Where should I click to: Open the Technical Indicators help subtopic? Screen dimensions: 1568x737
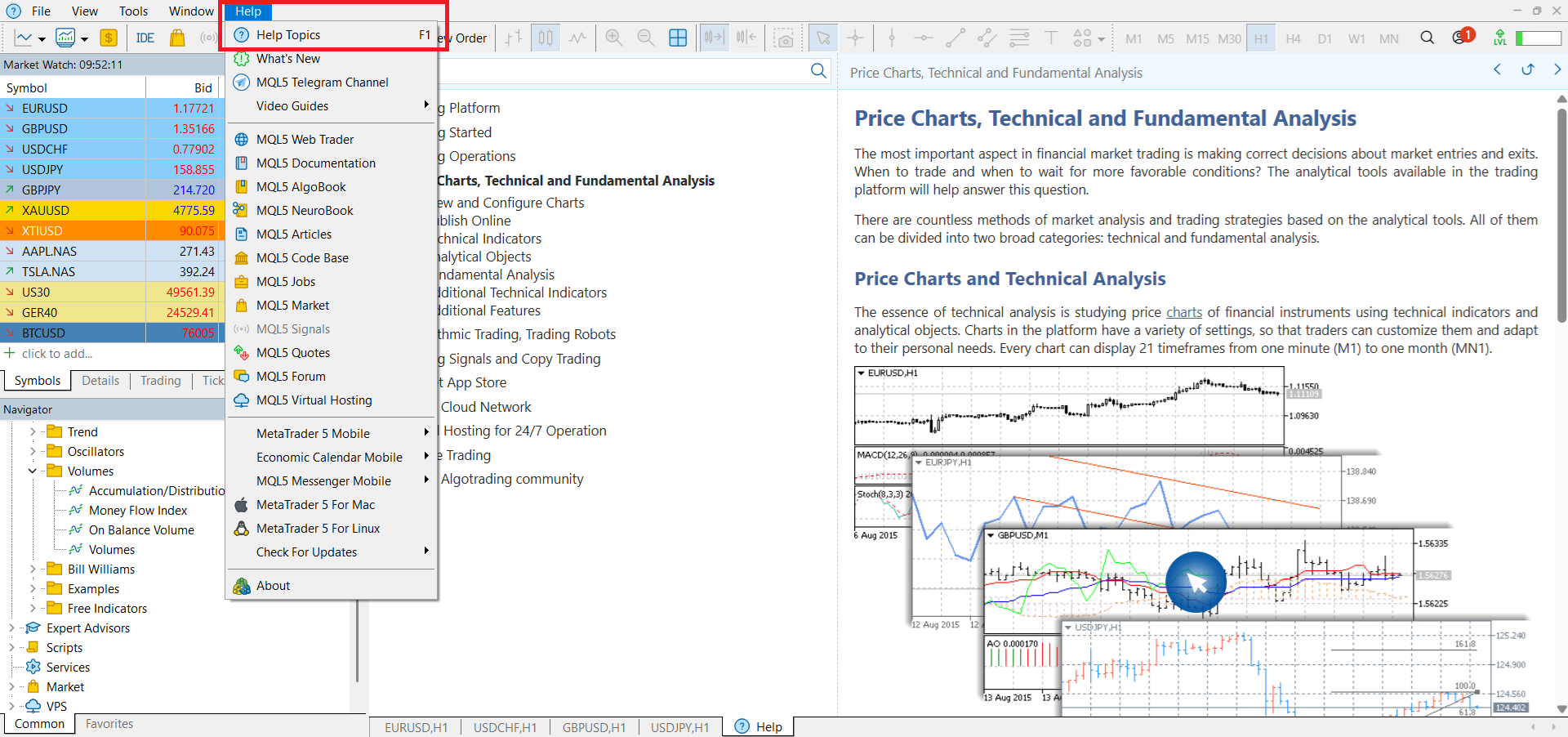point(488,239)
